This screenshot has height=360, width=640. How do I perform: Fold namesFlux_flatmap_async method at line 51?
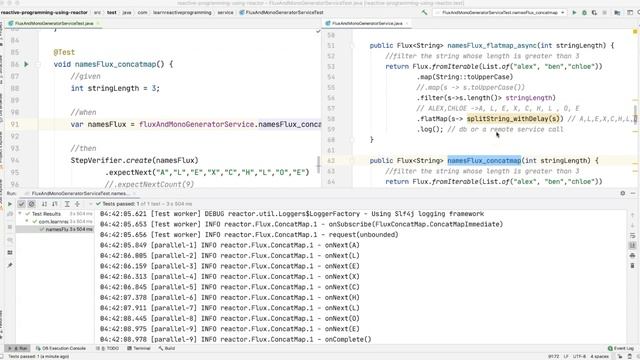[x=352, y=46]
